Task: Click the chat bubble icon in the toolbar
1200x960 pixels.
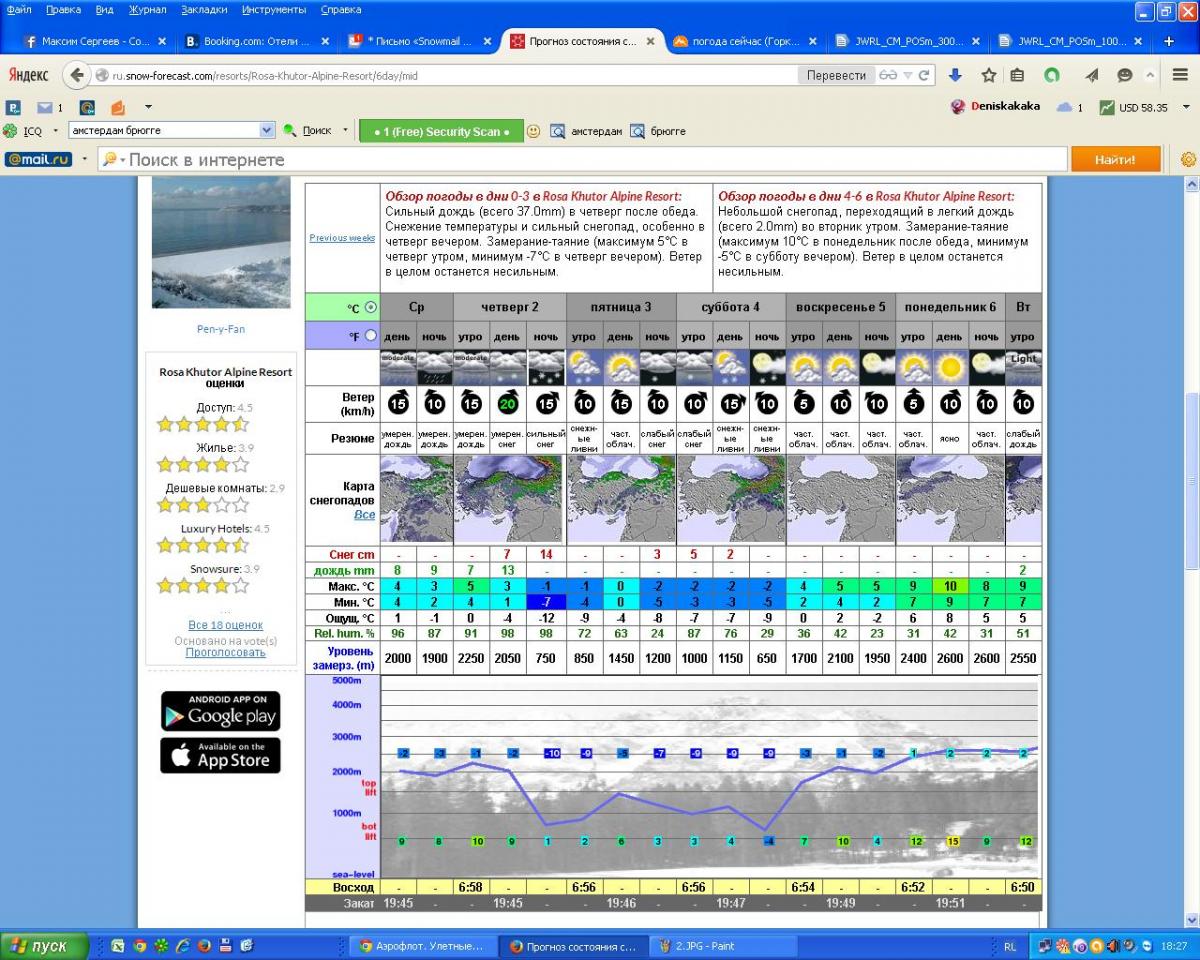Action: coord(1125,75)
